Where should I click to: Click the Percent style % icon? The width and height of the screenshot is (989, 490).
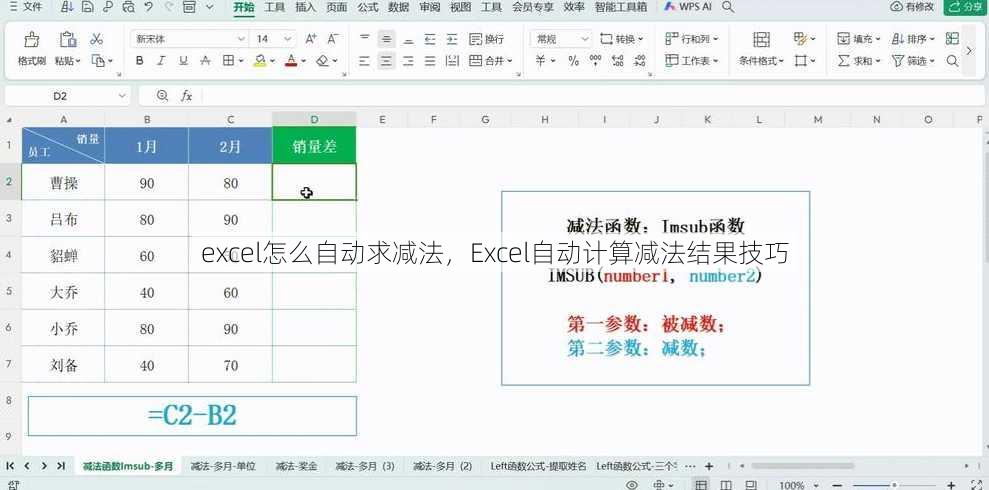click(573, 61)
